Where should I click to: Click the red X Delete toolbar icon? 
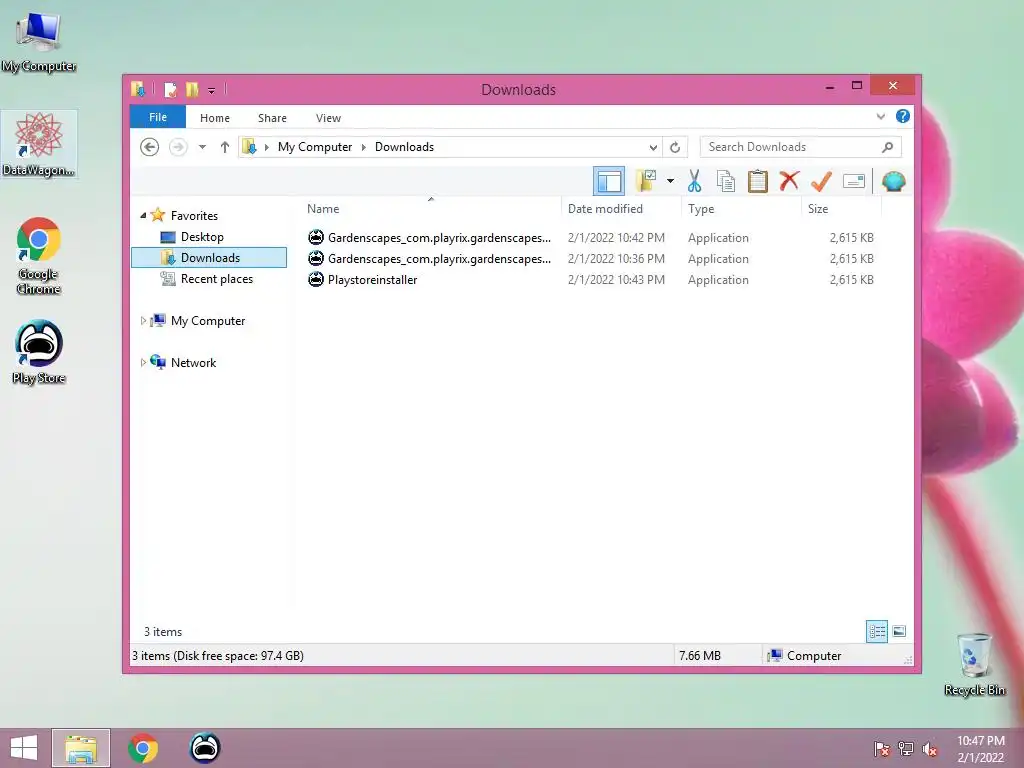[x=789, y=180]
